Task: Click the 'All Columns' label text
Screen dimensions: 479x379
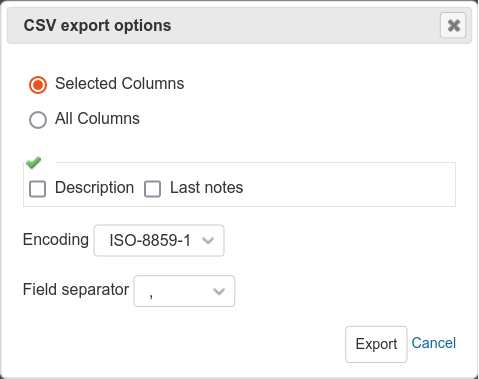Action: [x=97, y=118]
